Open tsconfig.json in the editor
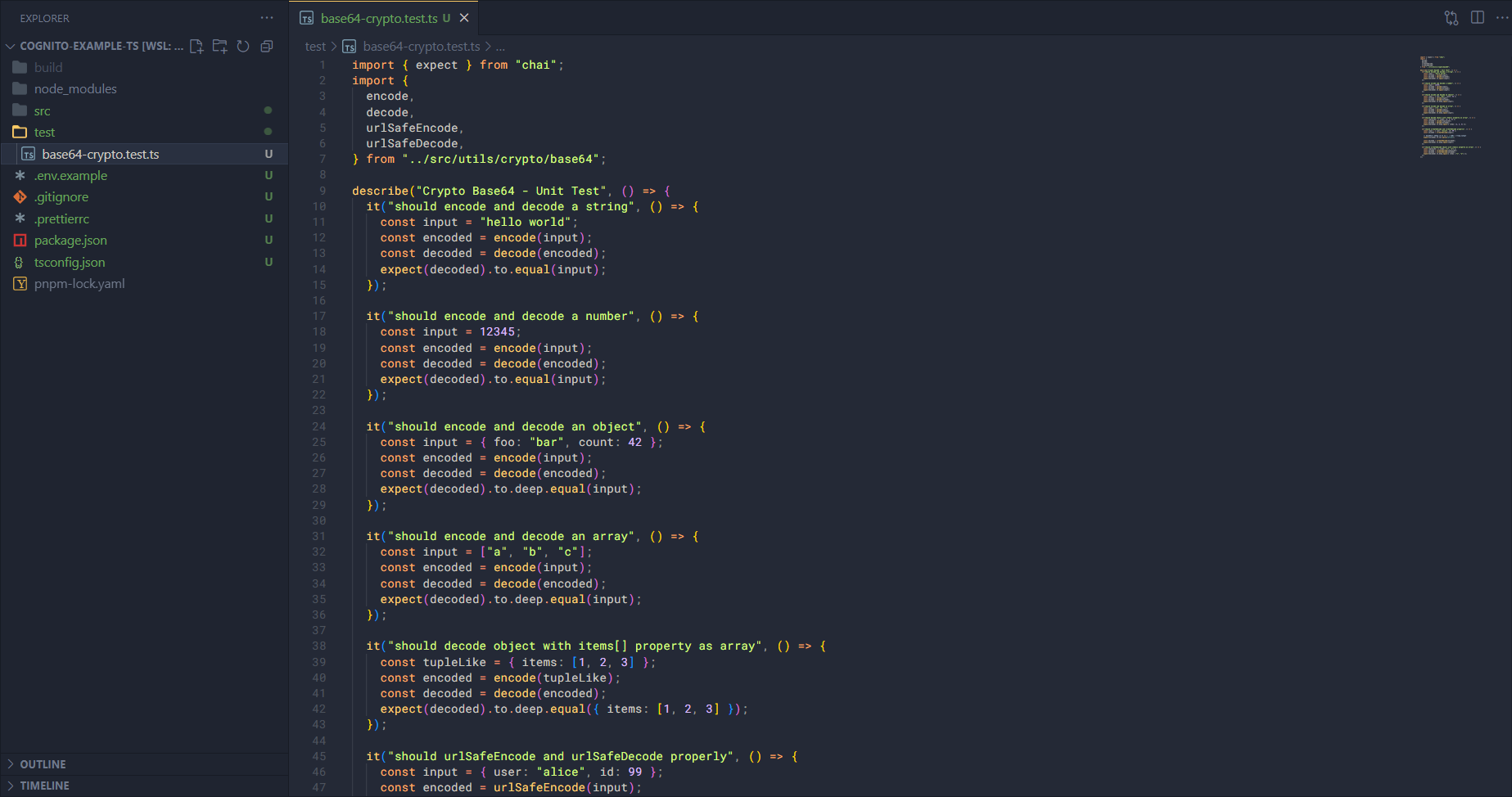1512x797 pixels. [x=70, y=263]
